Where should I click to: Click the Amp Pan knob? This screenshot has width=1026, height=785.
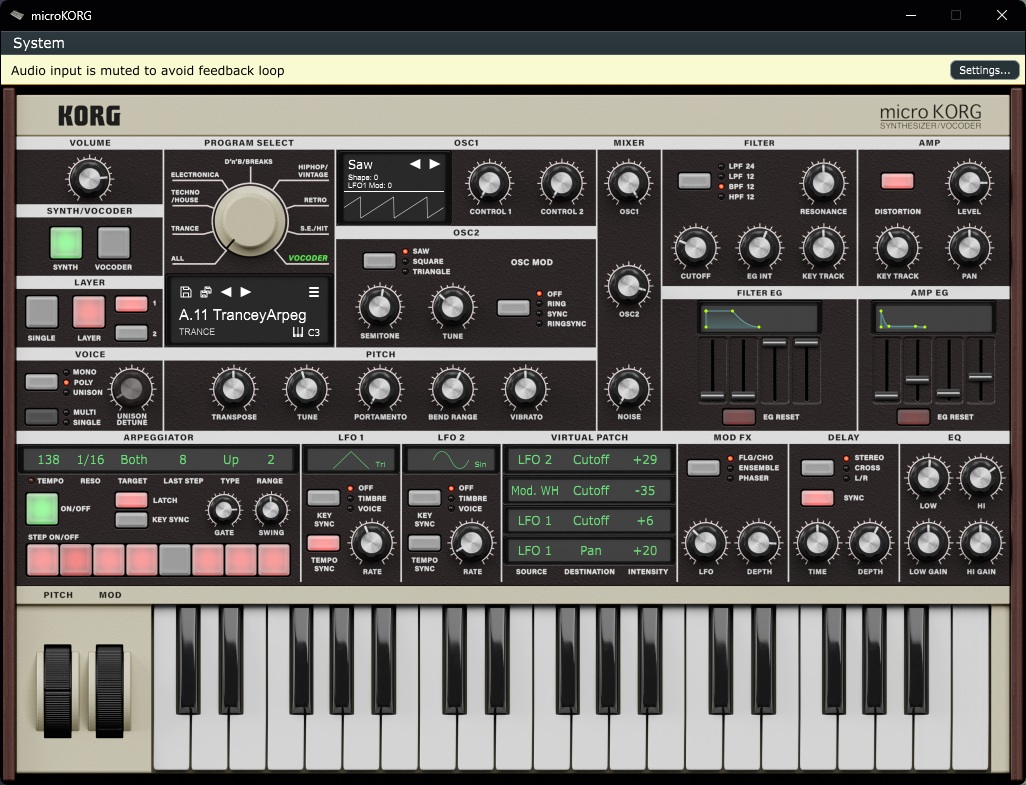(969, 248)
